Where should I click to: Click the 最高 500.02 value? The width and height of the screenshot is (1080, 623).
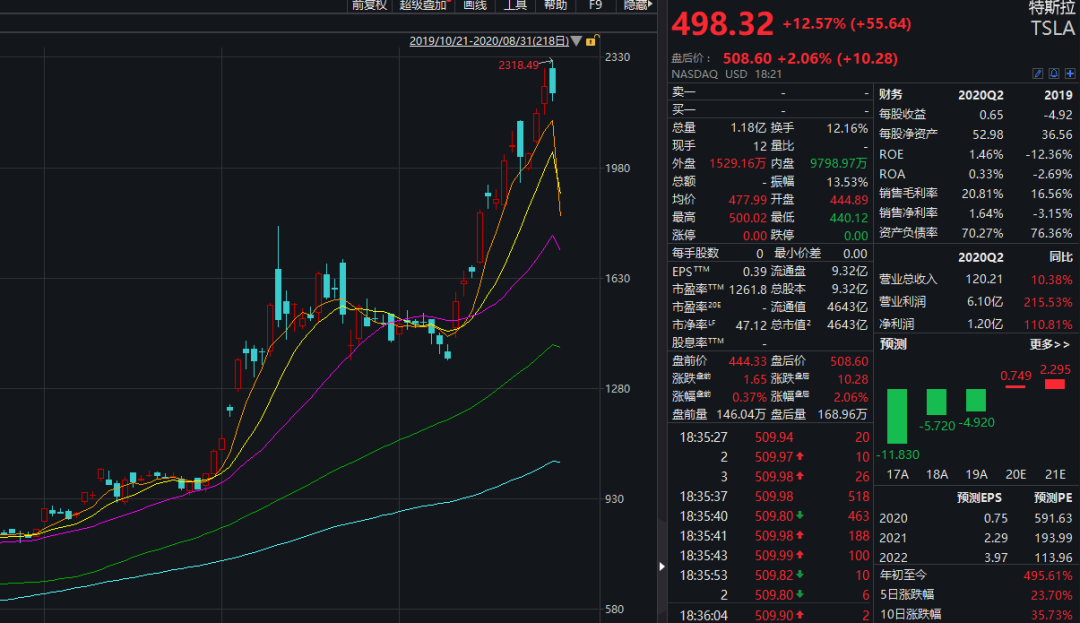coord(747,218)
